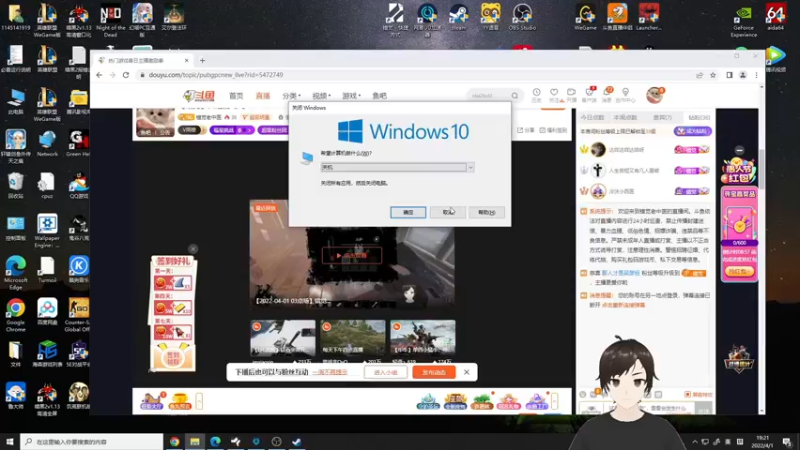The image size is (800, 450).
Task: Click the taskbar clock showing 19:21
Action: 762,441
